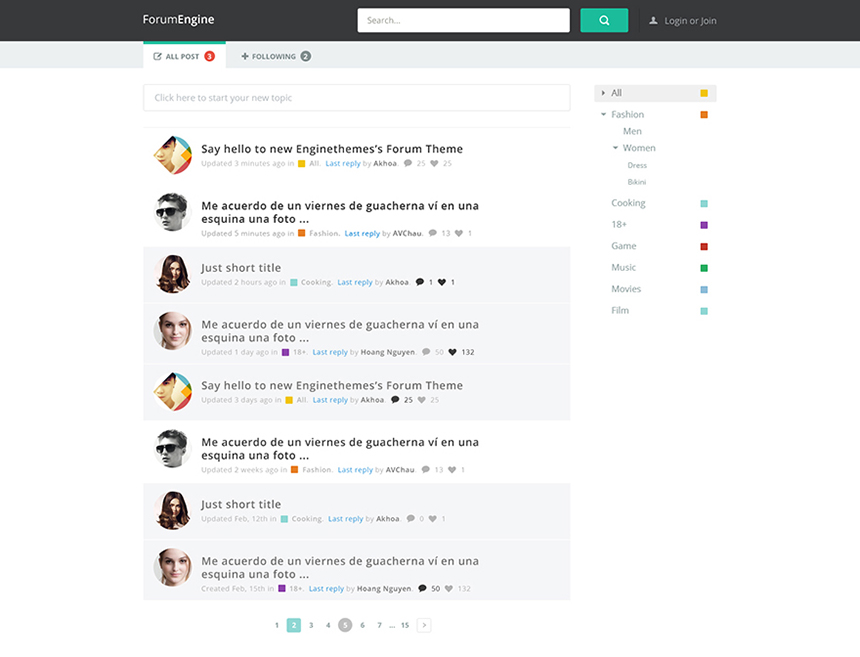
Task: Click the plus icon on Following tab
Action: [245, 57]
